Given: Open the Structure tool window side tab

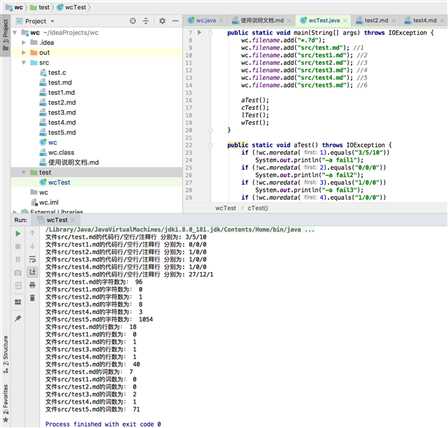Looking at the screenshot, I should click(5, 355).
